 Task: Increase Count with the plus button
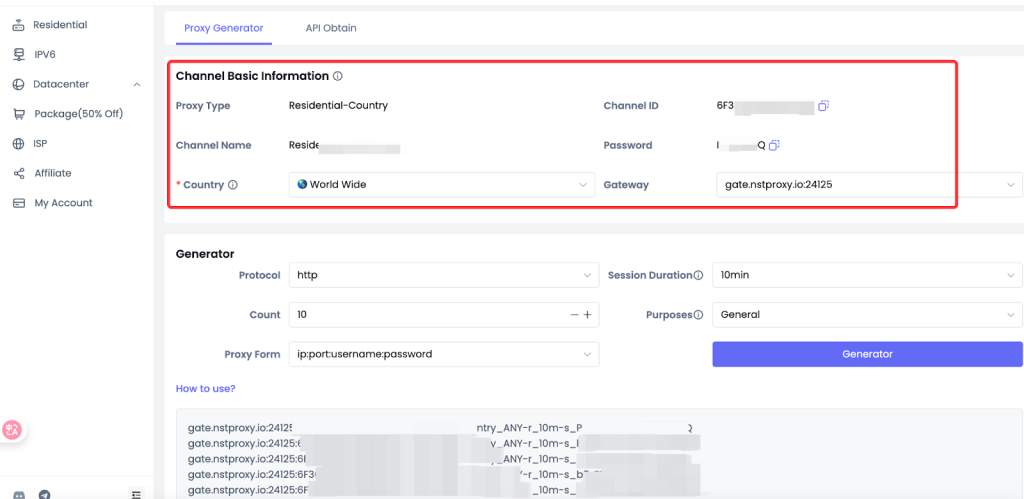(588, 315)
